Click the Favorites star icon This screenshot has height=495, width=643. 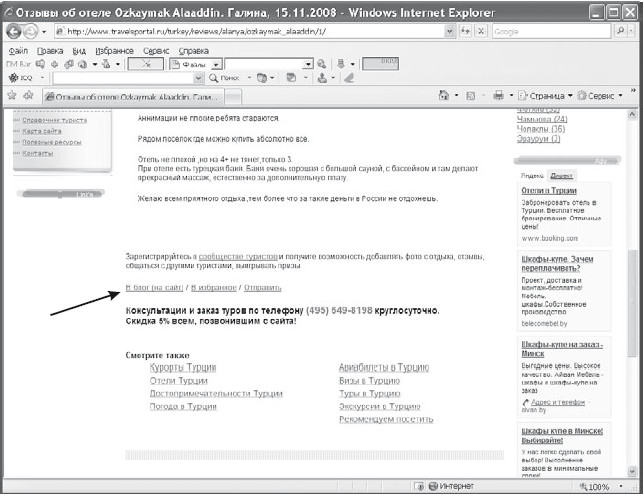click(x=12, y=95)
